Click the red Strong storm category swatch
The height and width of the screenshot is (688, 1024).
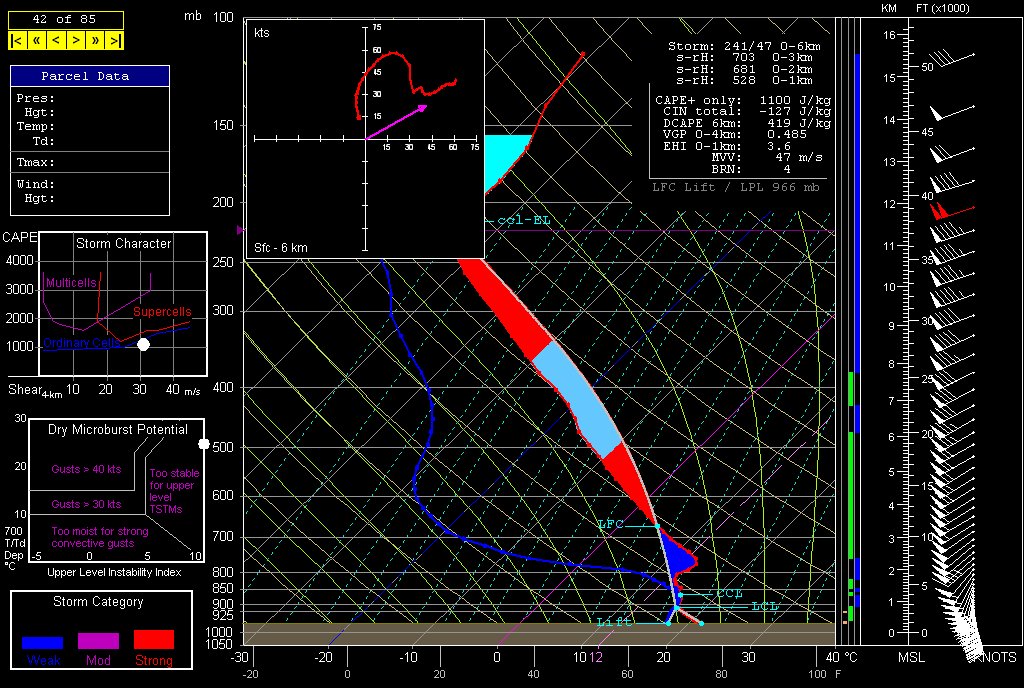(x=153, y=639)
